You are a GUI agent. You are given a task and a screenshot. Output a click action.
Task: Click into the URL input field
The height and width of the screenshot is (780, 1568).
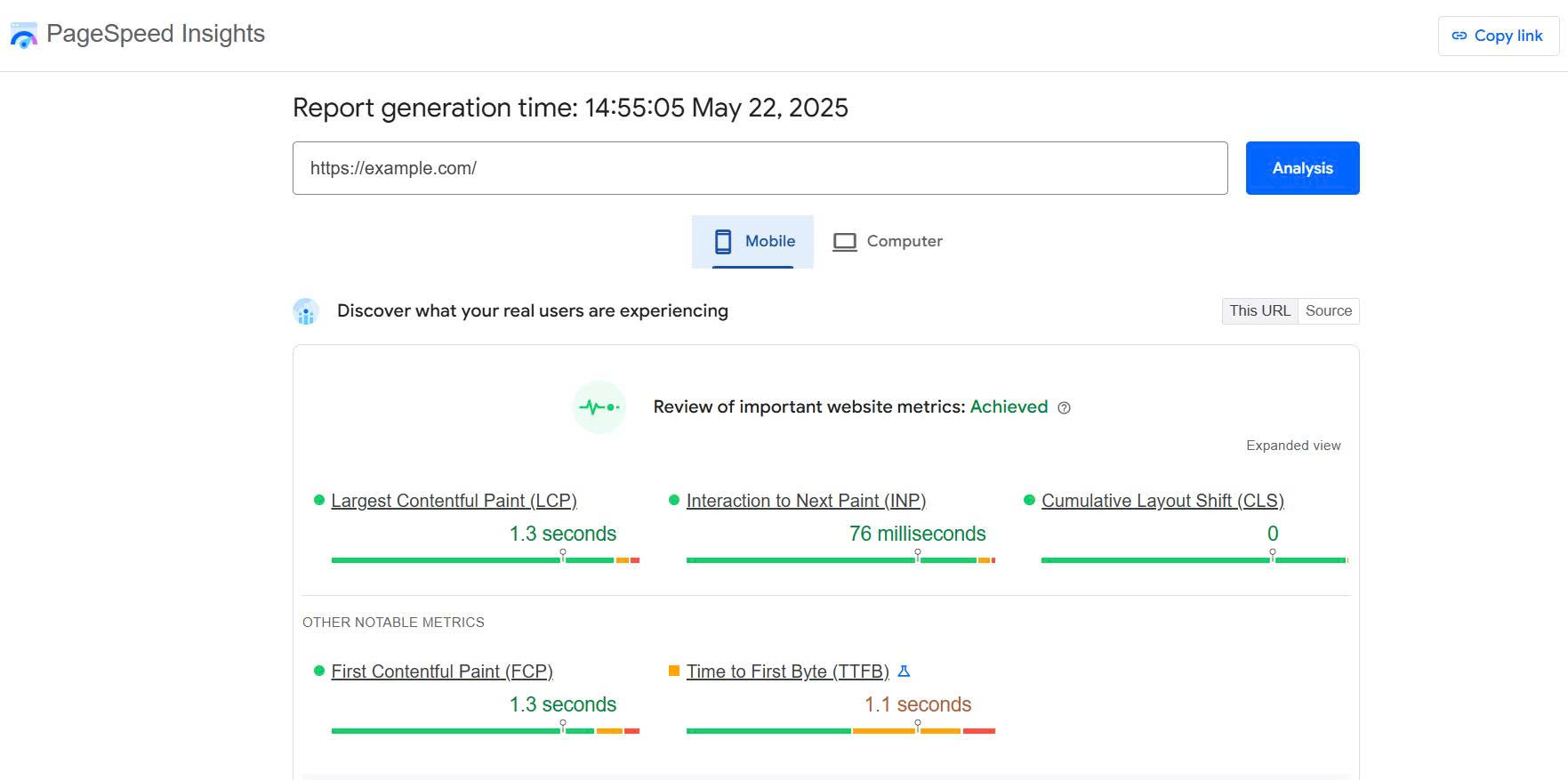pos(760,168)
